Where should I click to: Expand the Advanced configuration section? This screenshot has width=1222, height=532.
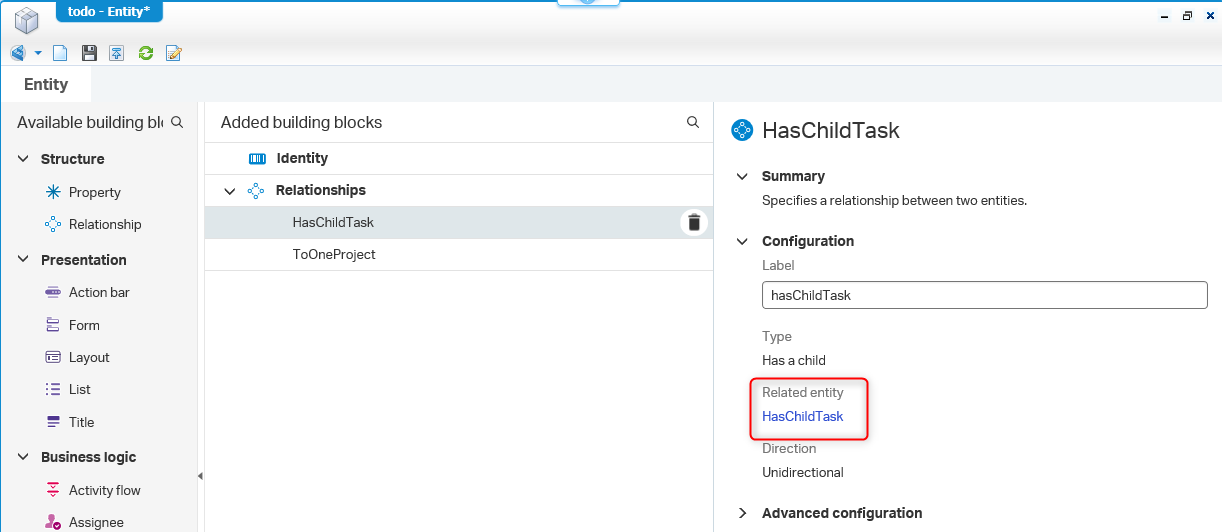coord(742,513)
